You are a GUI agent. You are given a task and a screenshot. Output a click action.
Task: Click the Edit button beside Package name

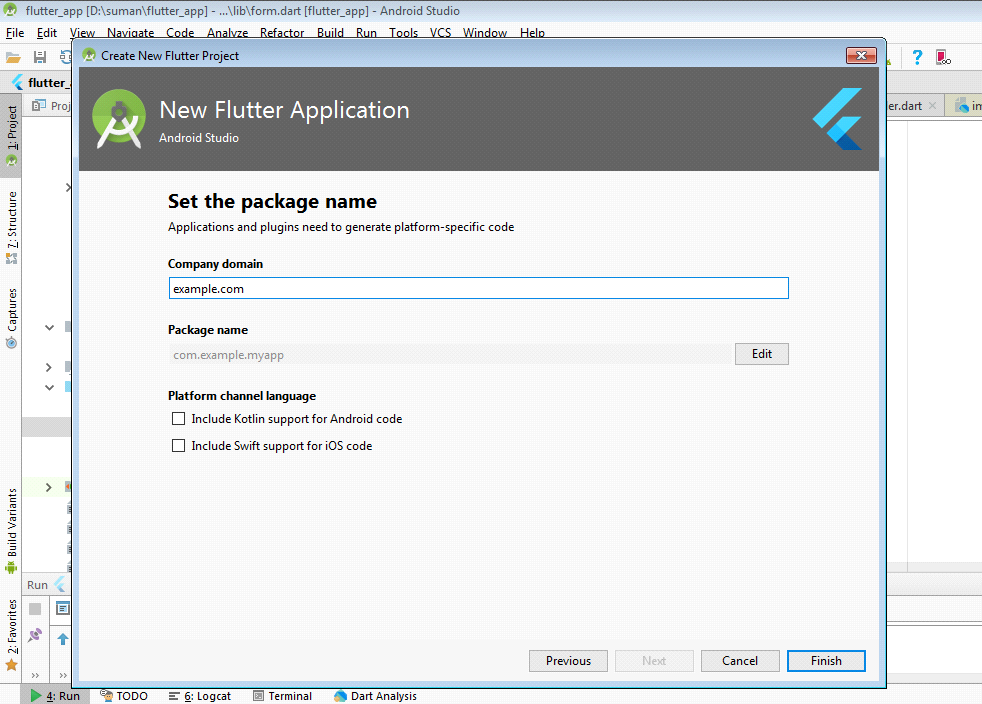762,354
